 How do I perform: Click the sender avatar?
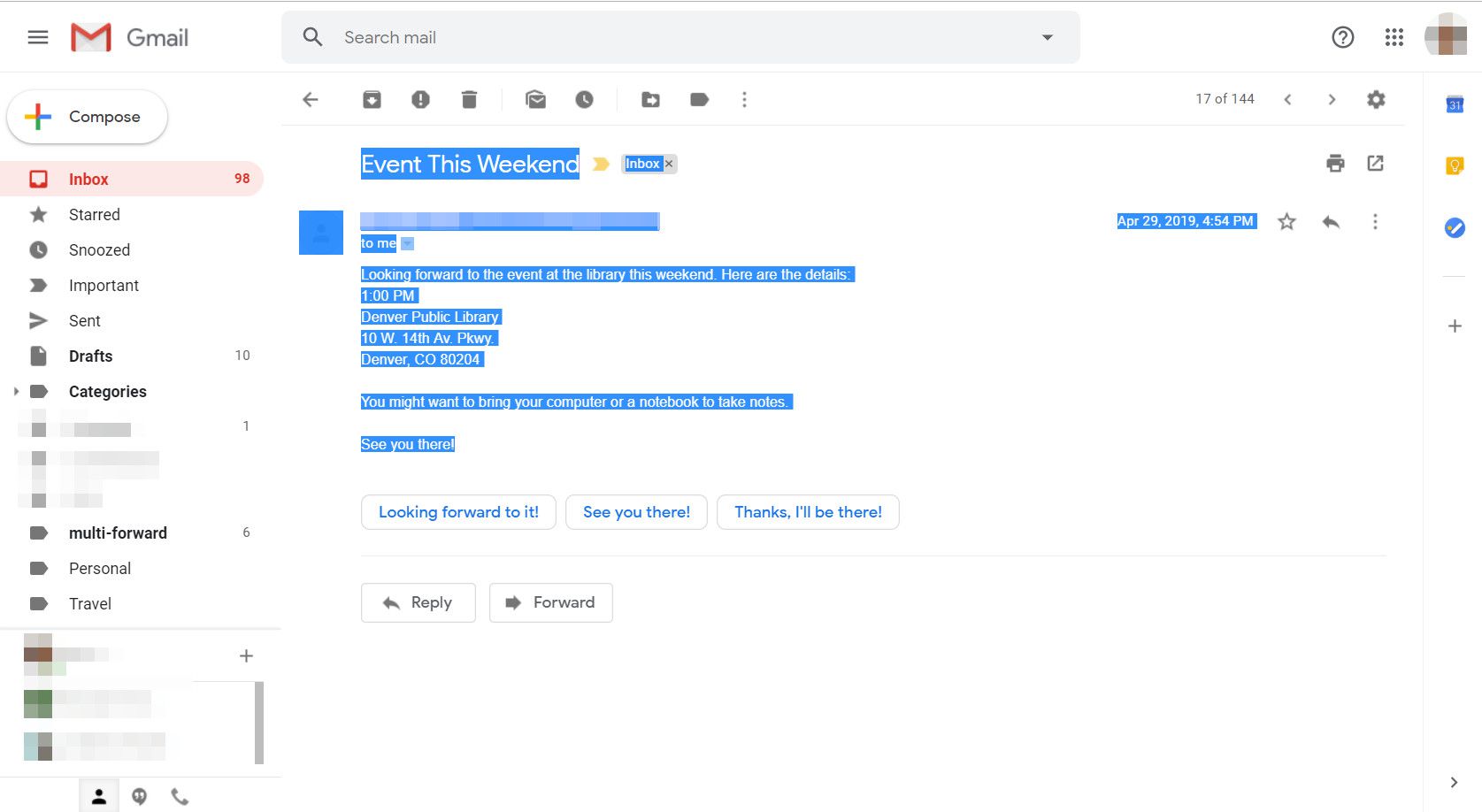pos(321,233)
